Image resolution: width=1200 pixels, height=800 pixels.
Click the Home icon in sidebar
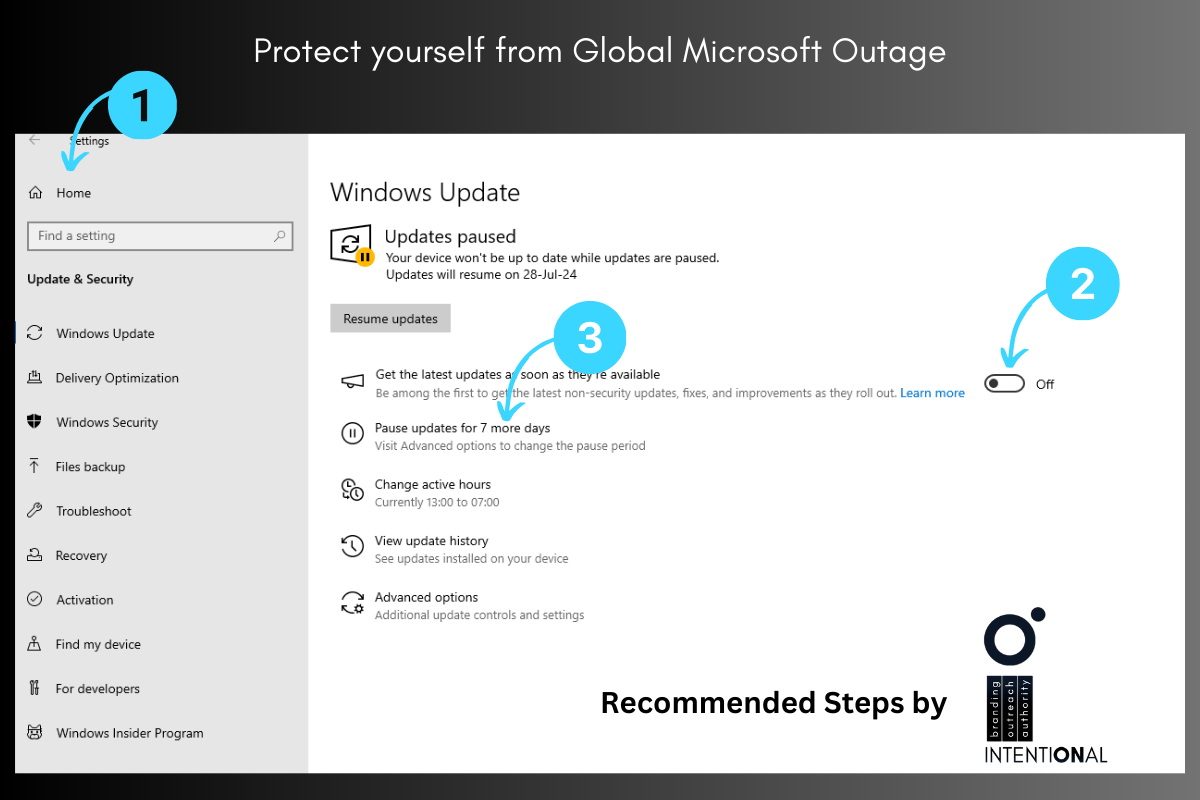pyautogui.click(x=36, y=193)
